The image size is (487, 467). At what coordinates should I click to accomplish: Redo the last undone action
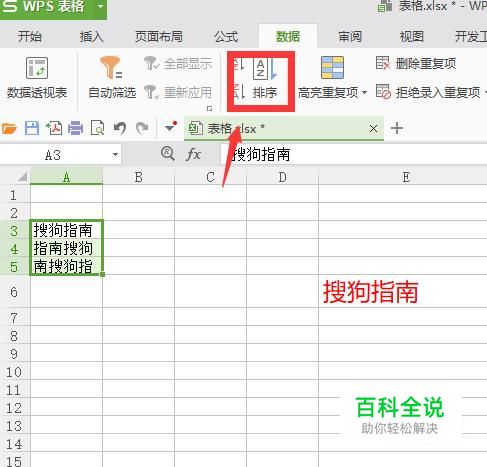(x=142, y=128)
